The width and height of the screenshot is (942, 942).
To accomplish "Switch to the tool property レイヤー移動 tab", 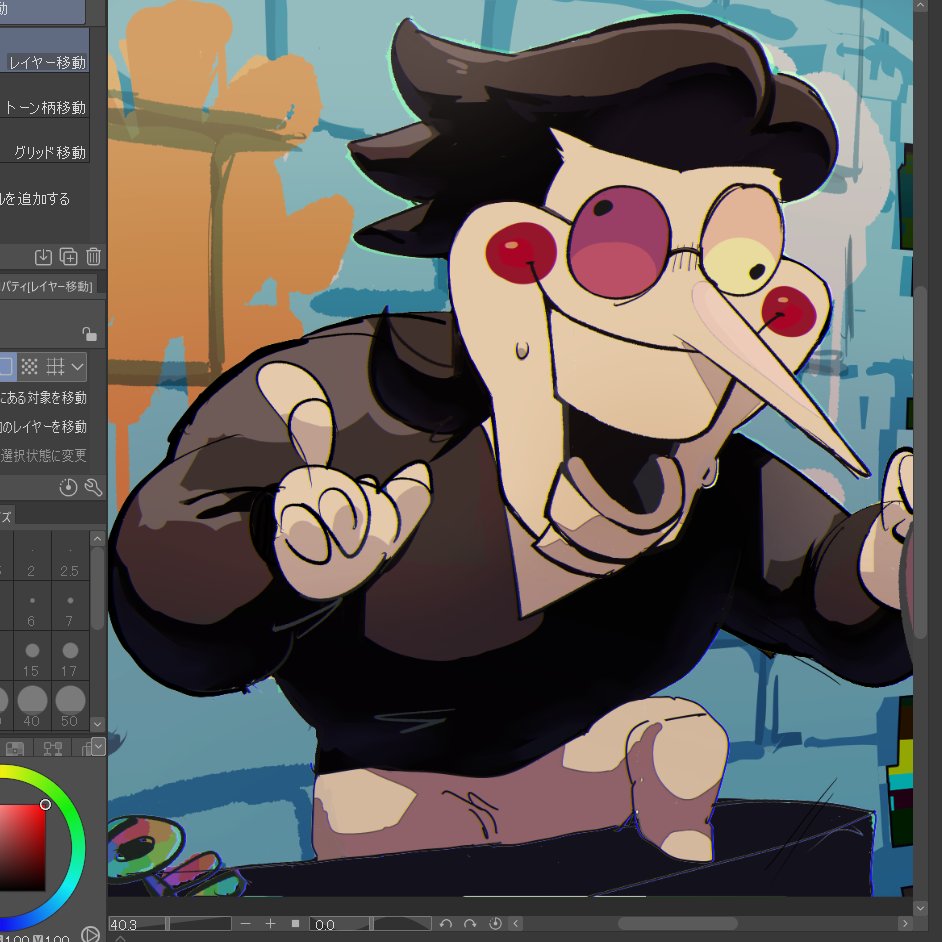I will coord(47,286).
